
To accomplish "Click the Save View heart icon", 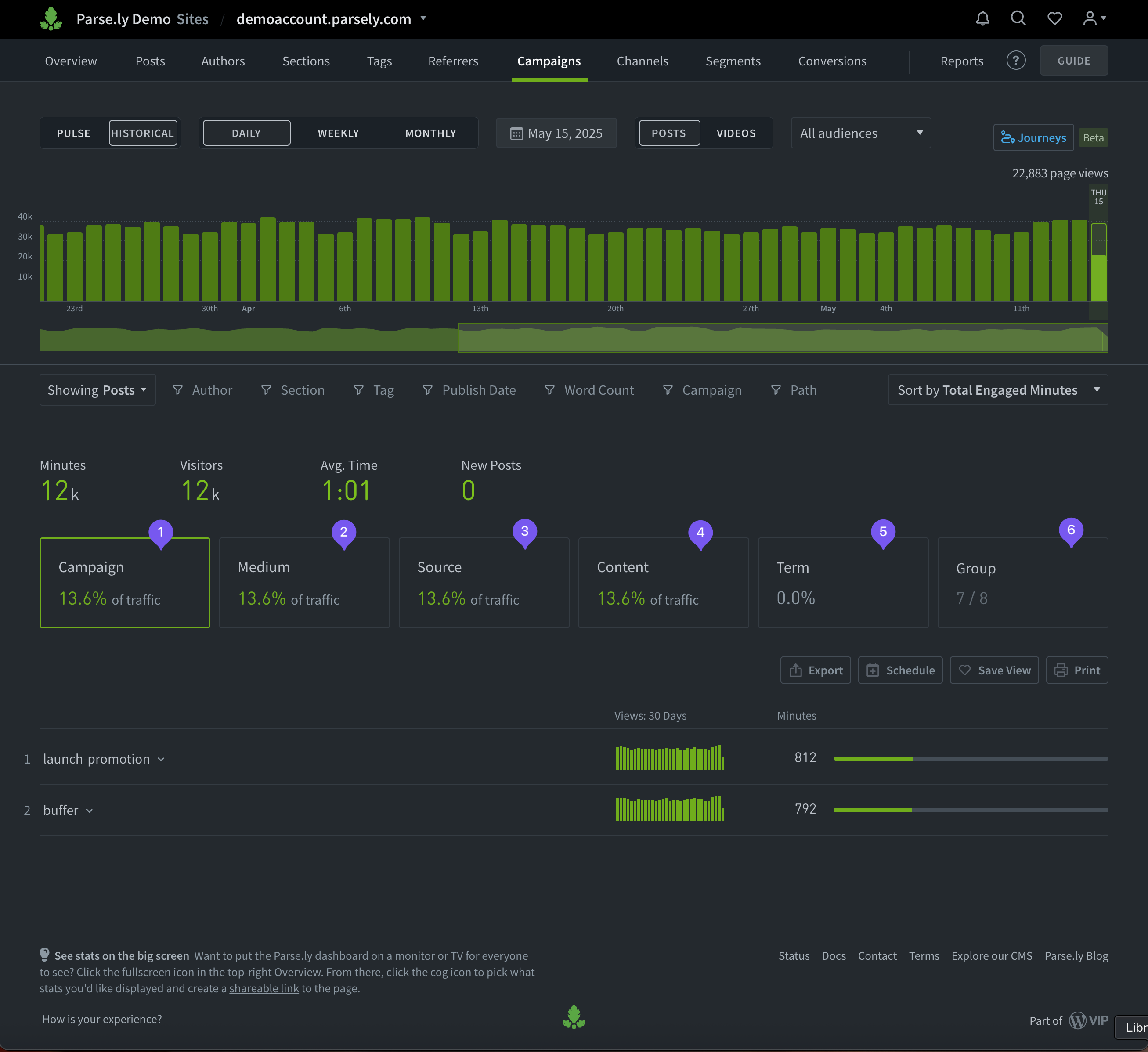I will pos(964,670).
